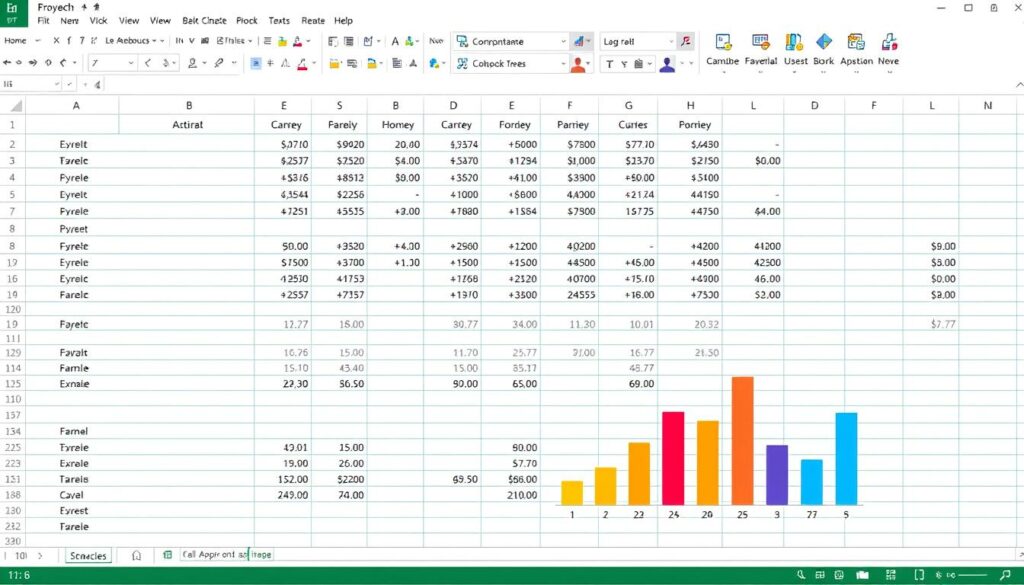The height and width of the screenshot is (585, 1024).
Task: Collapse the ribbon with chevron arrow
Action: pyautogui.click(x=1019, y=84)
